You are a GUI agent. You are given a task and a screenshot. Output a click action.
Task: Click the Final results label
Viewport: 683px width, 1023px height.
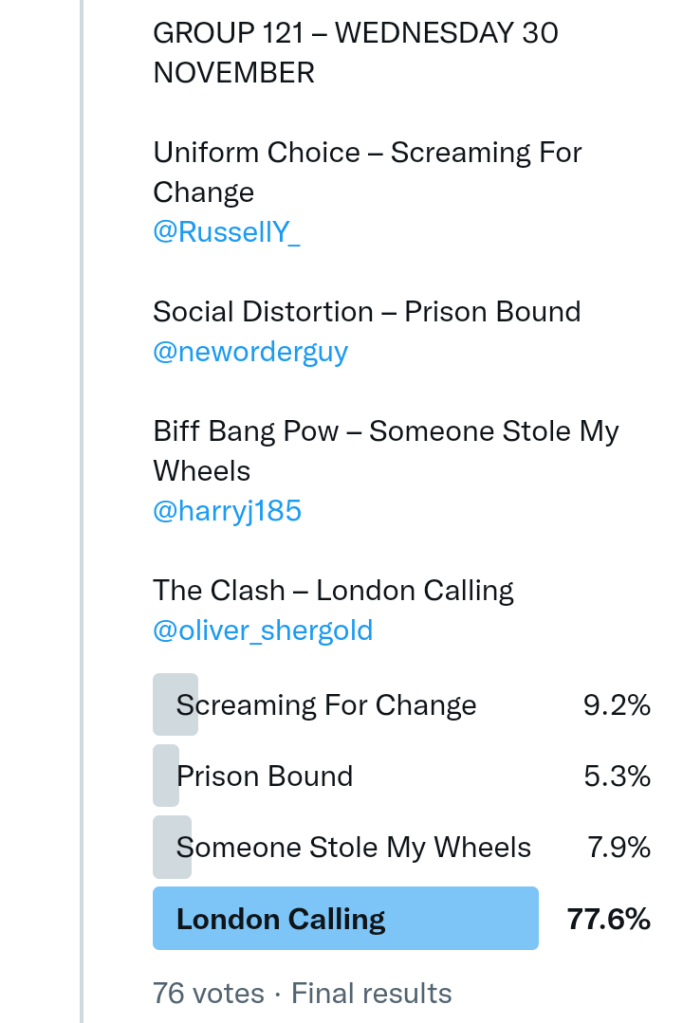(x=371, y=993)
